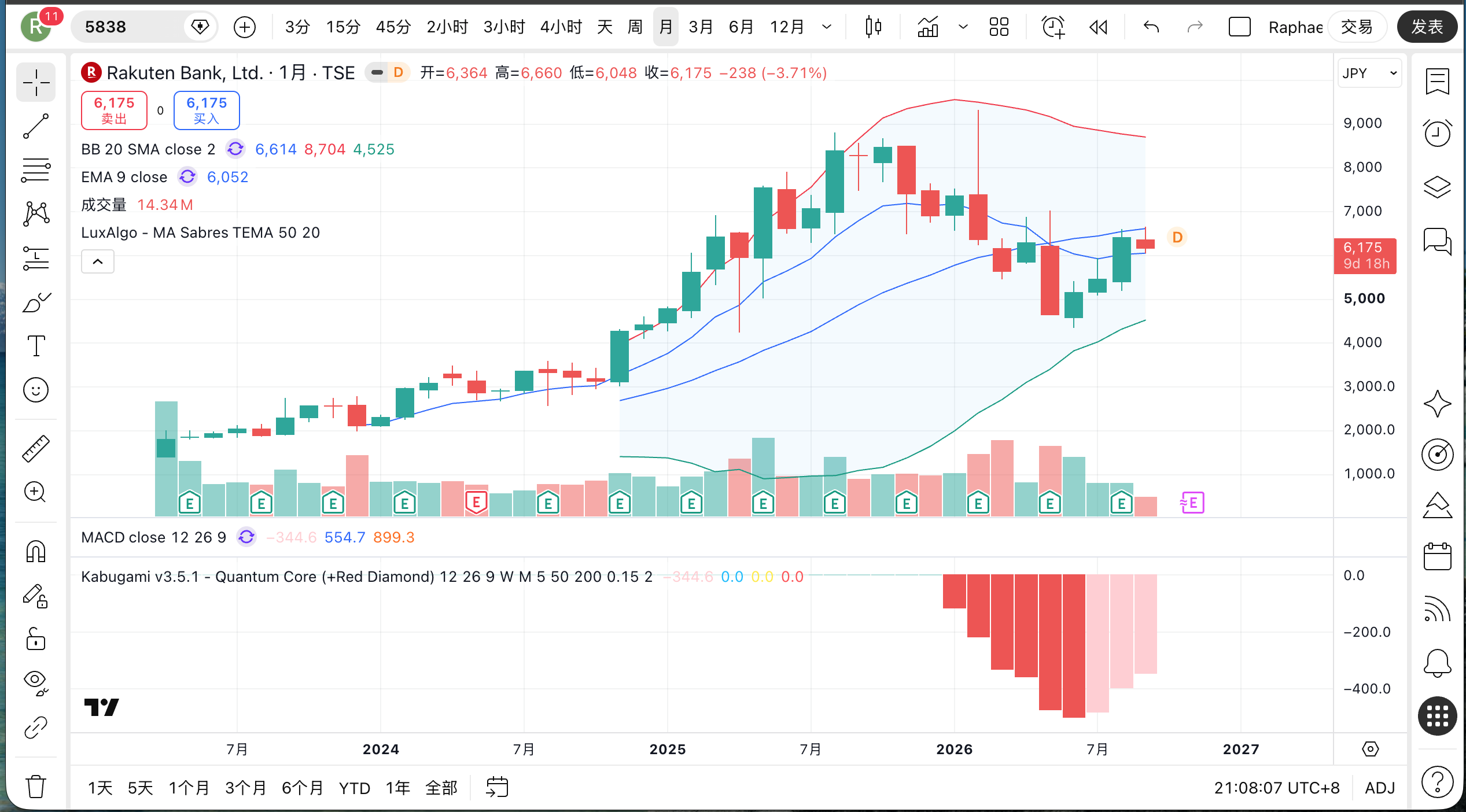The height and width of the screenshot is (812, 1466).
Task: Switch to the 3分 timeframe
Action: pyautogui.click(x=297, y=27)
